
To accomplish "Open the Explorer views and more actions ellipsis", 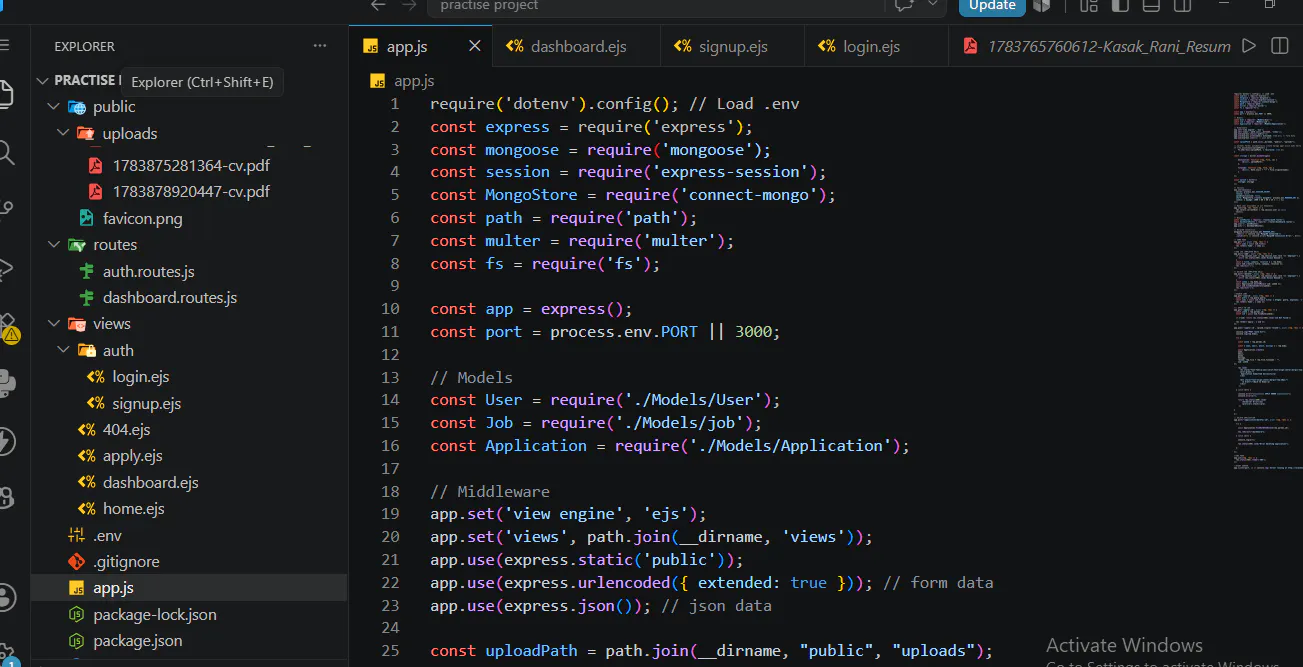I will 320,46.
